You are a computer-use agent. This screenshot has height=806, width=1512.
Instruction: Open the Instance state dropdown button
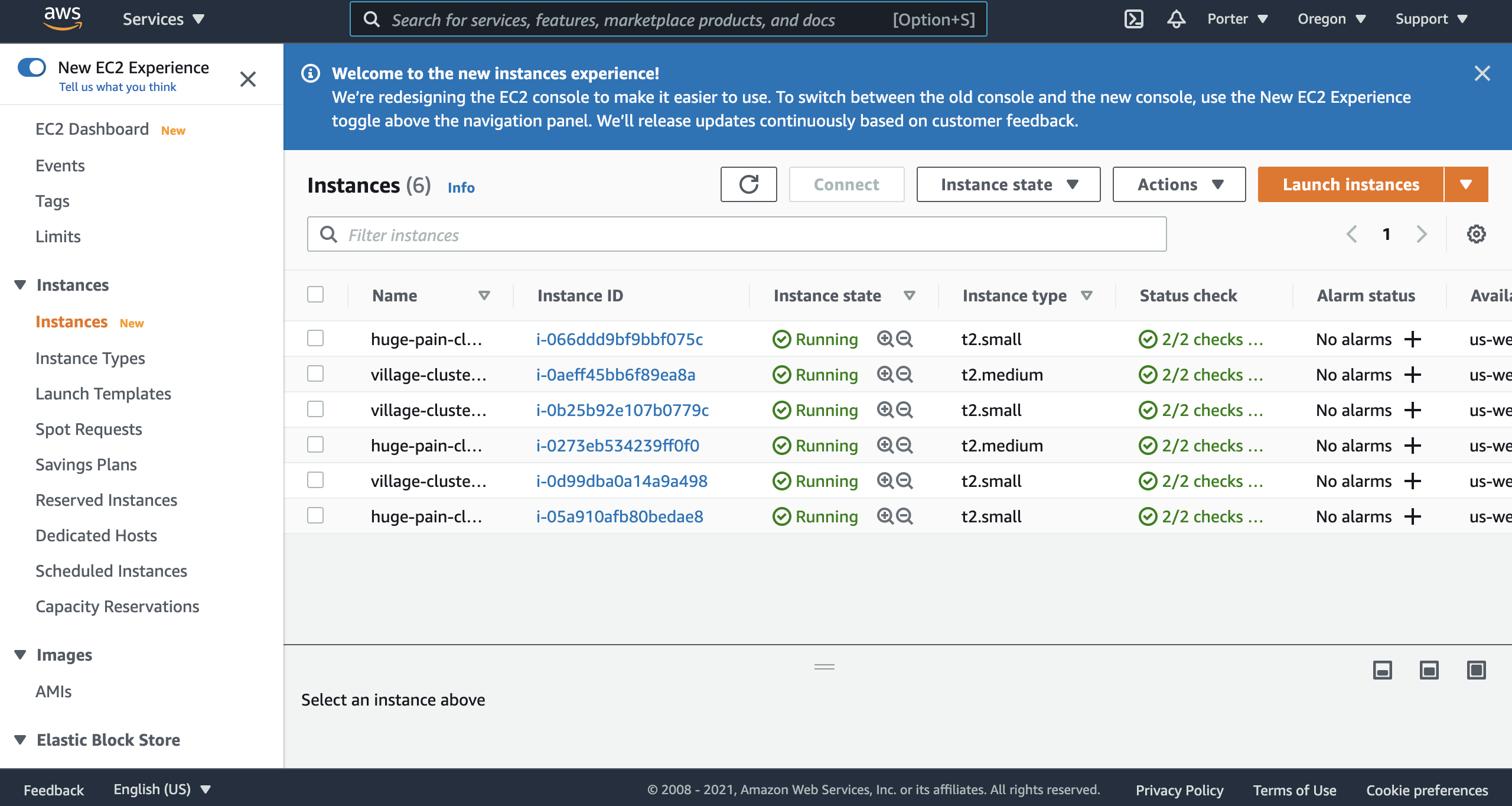click(1008, 184)
